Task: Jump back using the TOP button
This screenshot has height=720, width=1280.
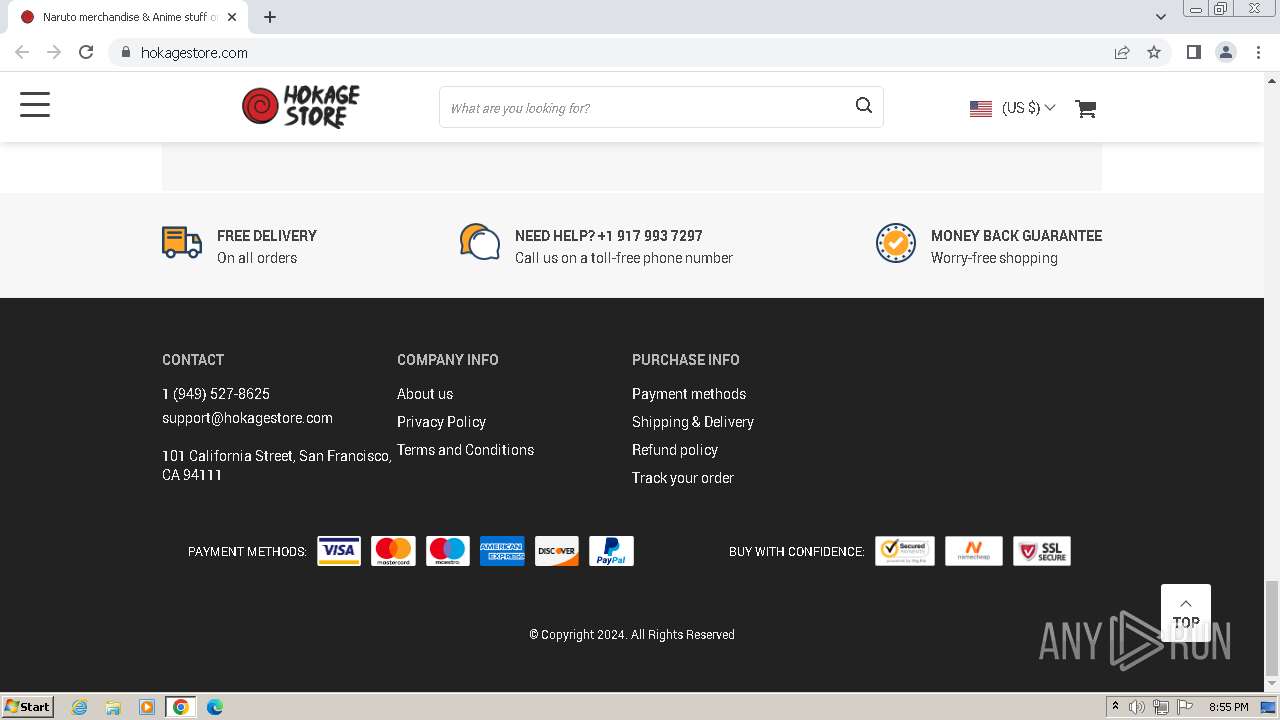Action: [x=1186, y=613]
